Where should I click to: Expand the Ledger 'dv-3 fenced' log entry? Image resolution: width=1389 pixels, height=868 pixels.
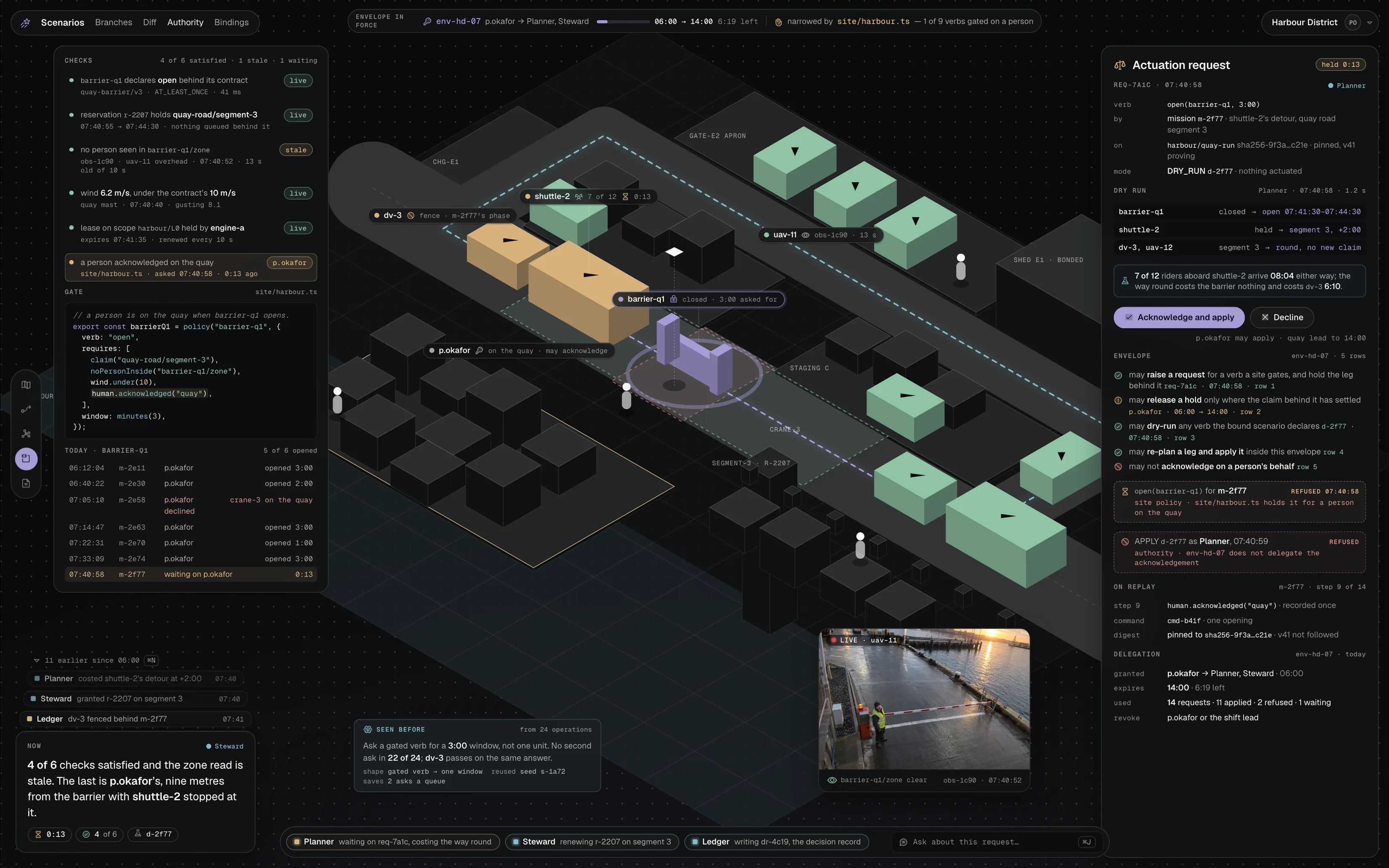[x=136, y=719]
